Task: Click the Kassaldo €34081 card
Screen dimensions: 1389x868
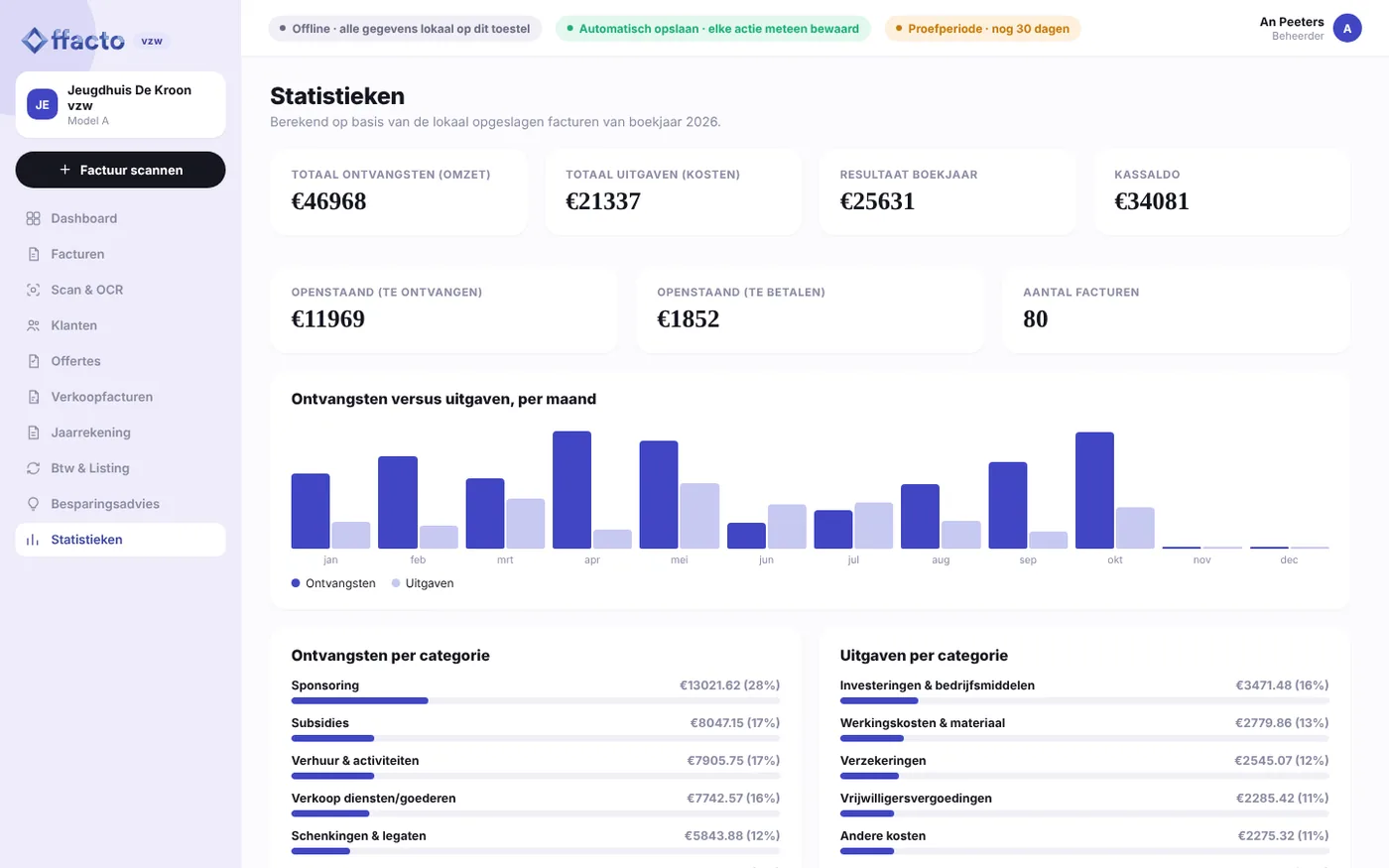Action: click(1221, 192)
